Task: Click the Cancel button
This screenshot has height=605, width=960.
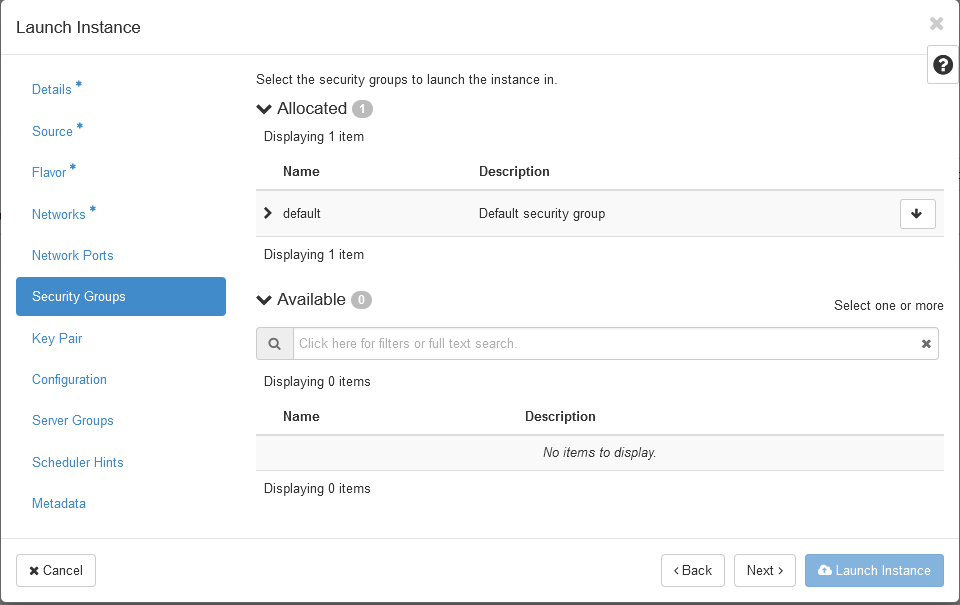Action: pyautogui.click(x=56, y=570)
